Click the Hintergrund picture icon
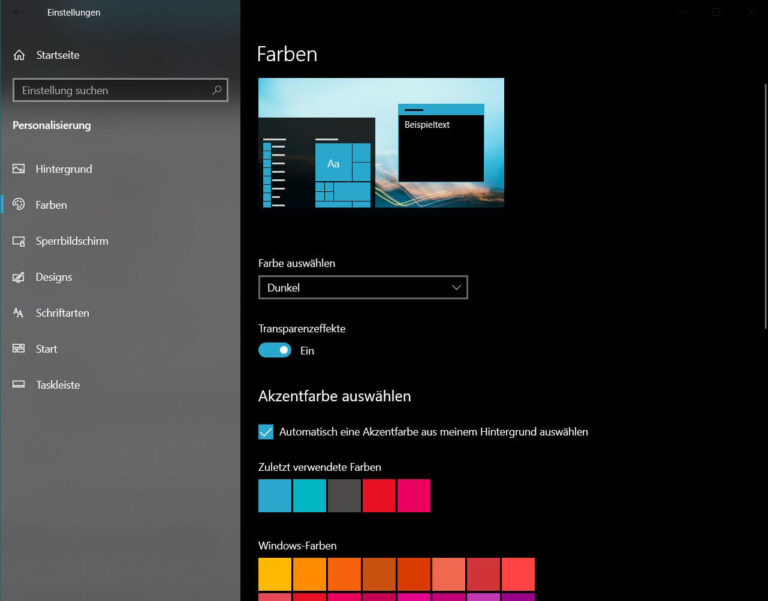This screenshot has width=768, height=601. coord(19,168)
